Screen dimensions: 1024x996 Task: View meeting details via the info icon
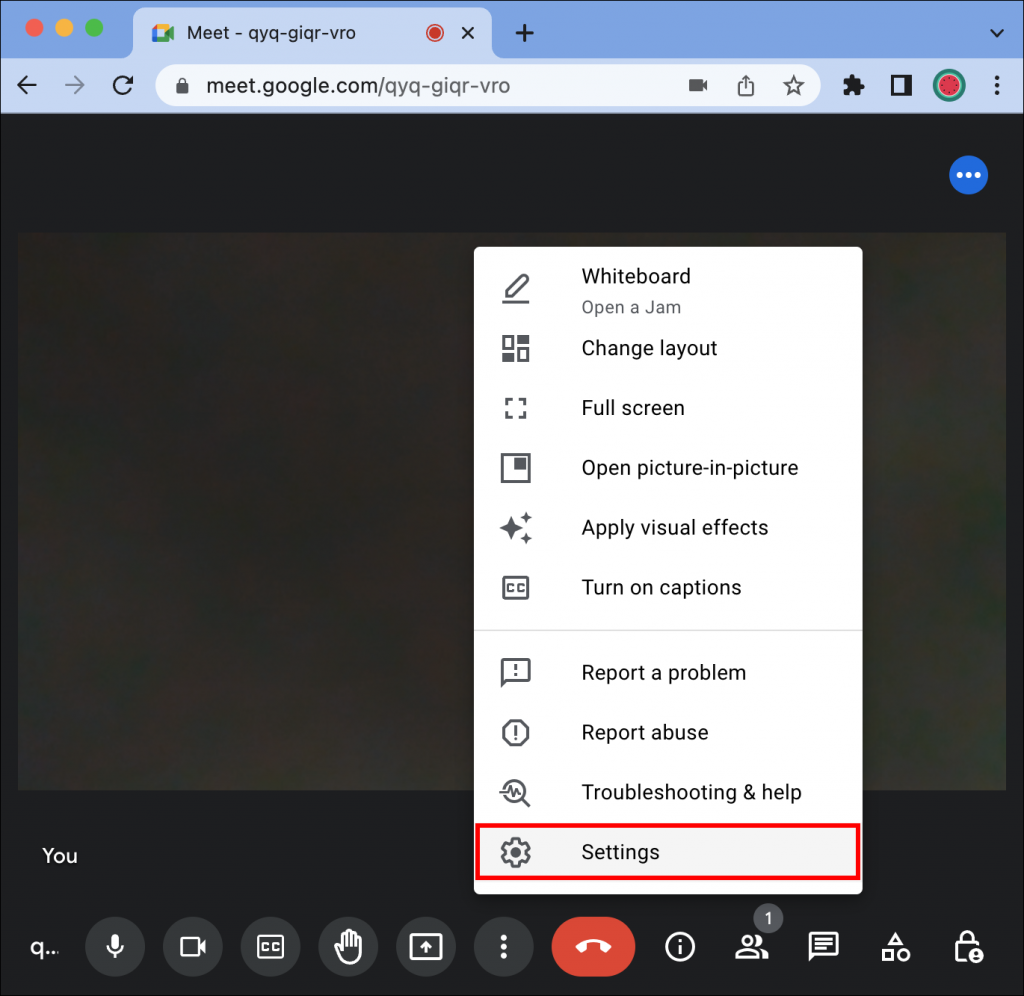[x=680, y=947]
